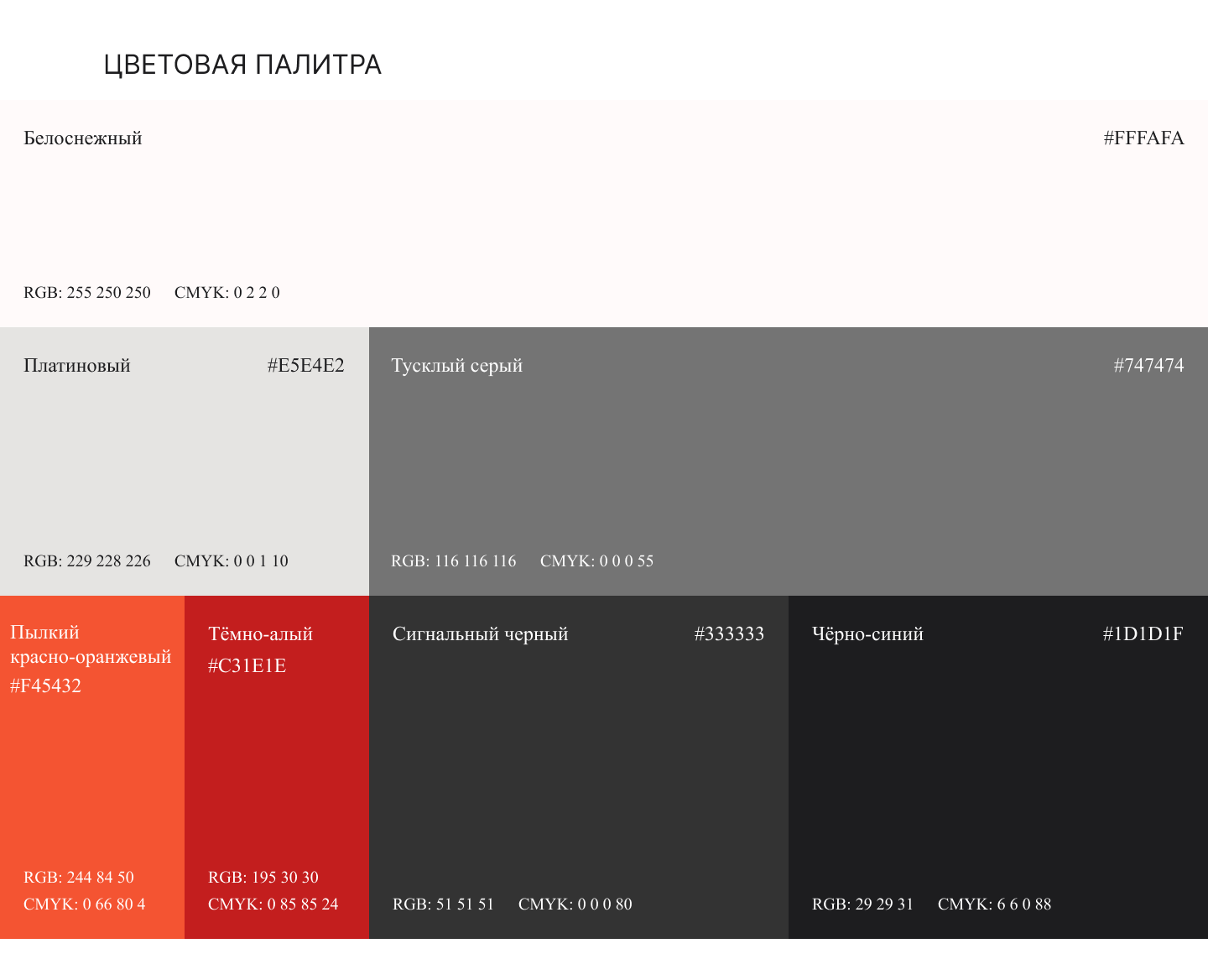The width and height of the screenshot is (1208, 980).
Task: Click the RGB: 229 228 226 value
Action: (x=87, y=561)
